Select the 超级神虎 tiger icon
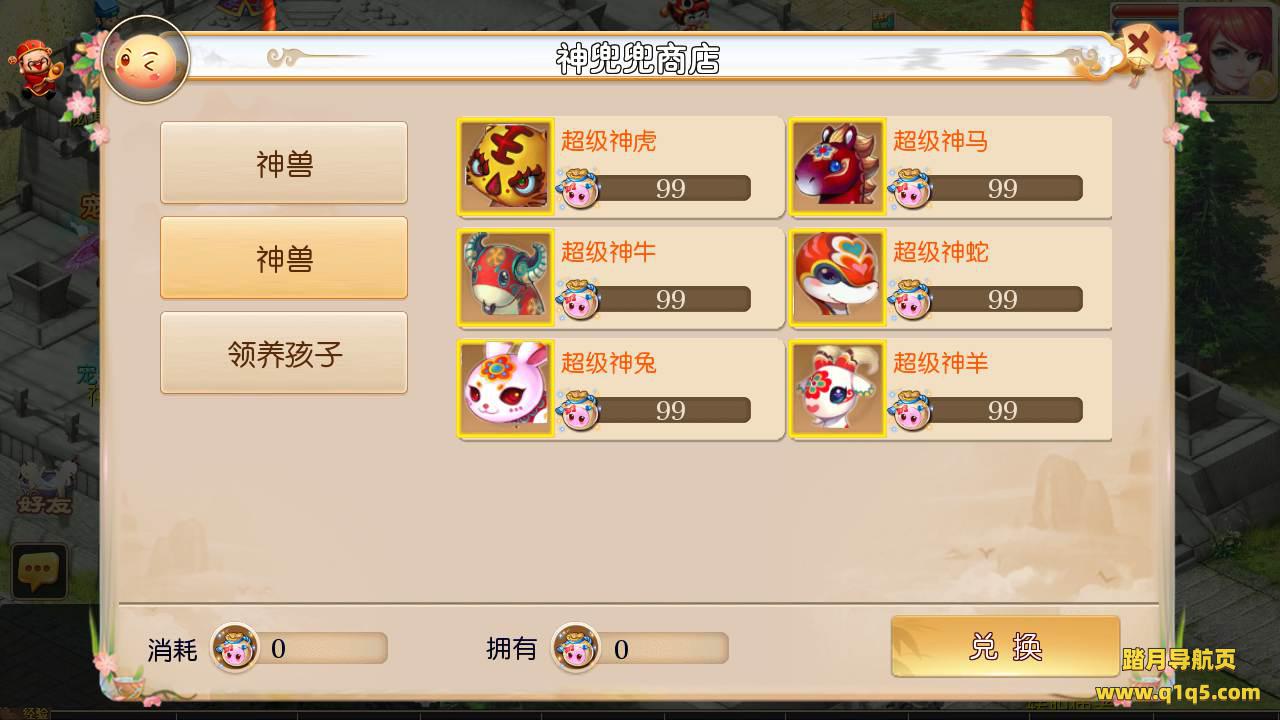 click(x=506, y=166)
